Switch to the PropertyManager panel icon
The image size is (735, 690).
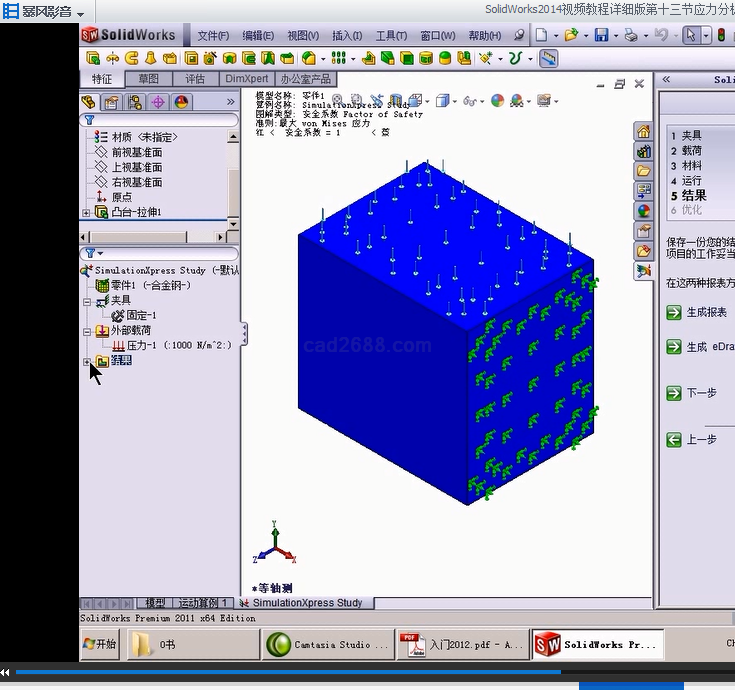coord(112,102)
